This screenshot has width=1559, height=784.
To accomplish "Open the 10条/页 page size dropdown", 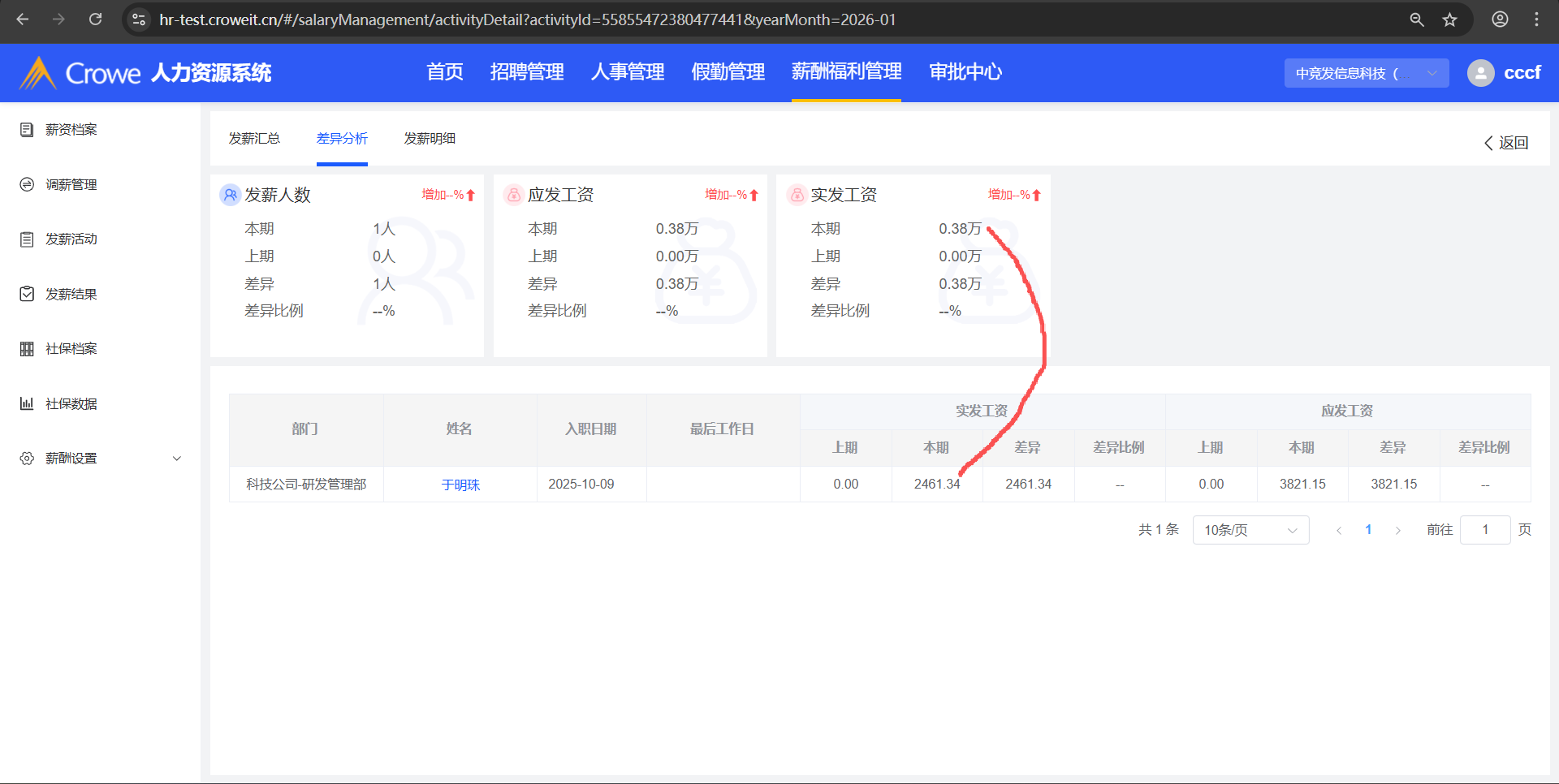I will [x=1250, y=530].
